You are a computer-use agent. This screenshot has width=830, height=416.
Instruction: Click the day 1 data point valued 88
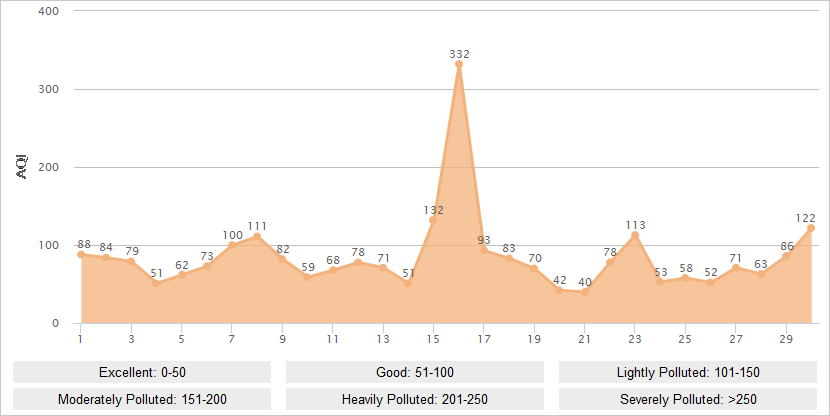click(x=80, y=255)
